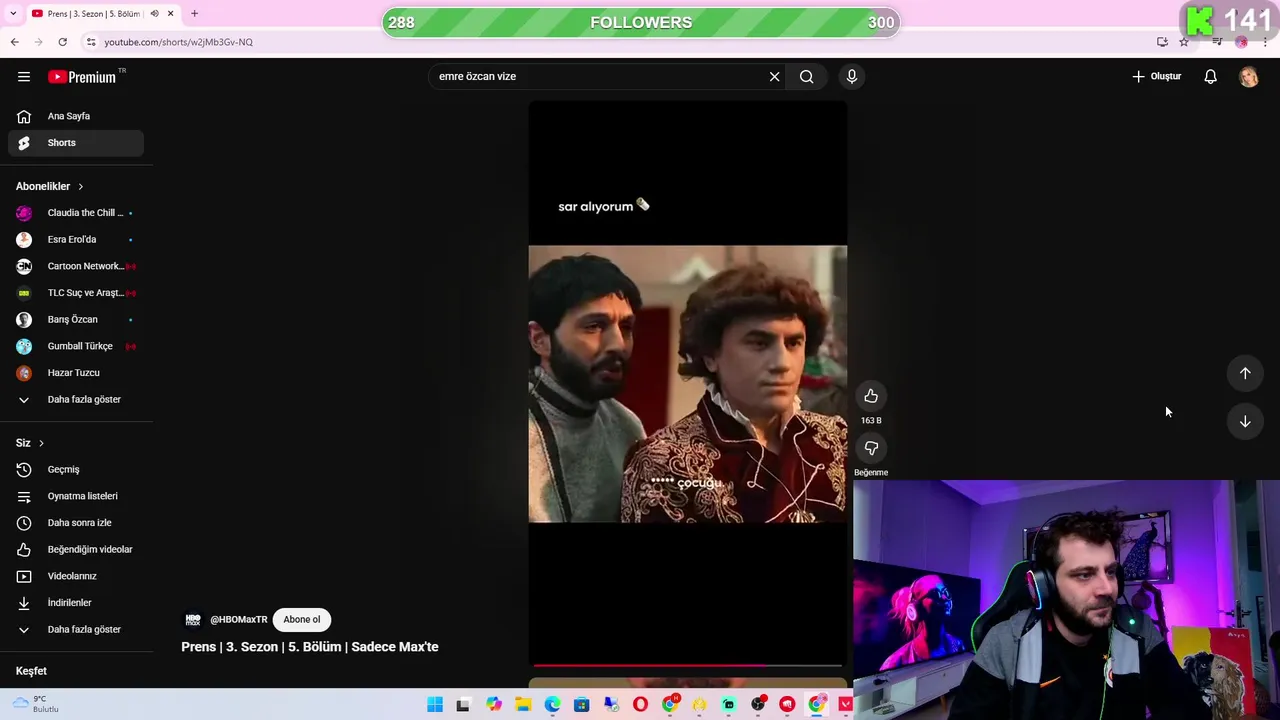Open Beğendiğim videolar
Viewport: 1280px width, 720px height.
[x=76, y=549]
